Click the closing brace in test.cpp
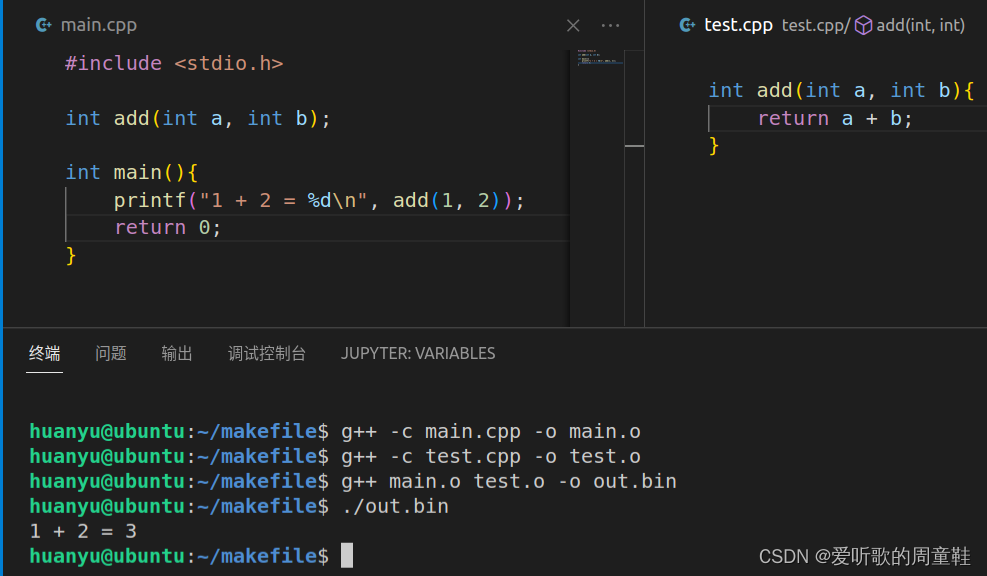This screenshot has width=987, height=576. [714, 146]
